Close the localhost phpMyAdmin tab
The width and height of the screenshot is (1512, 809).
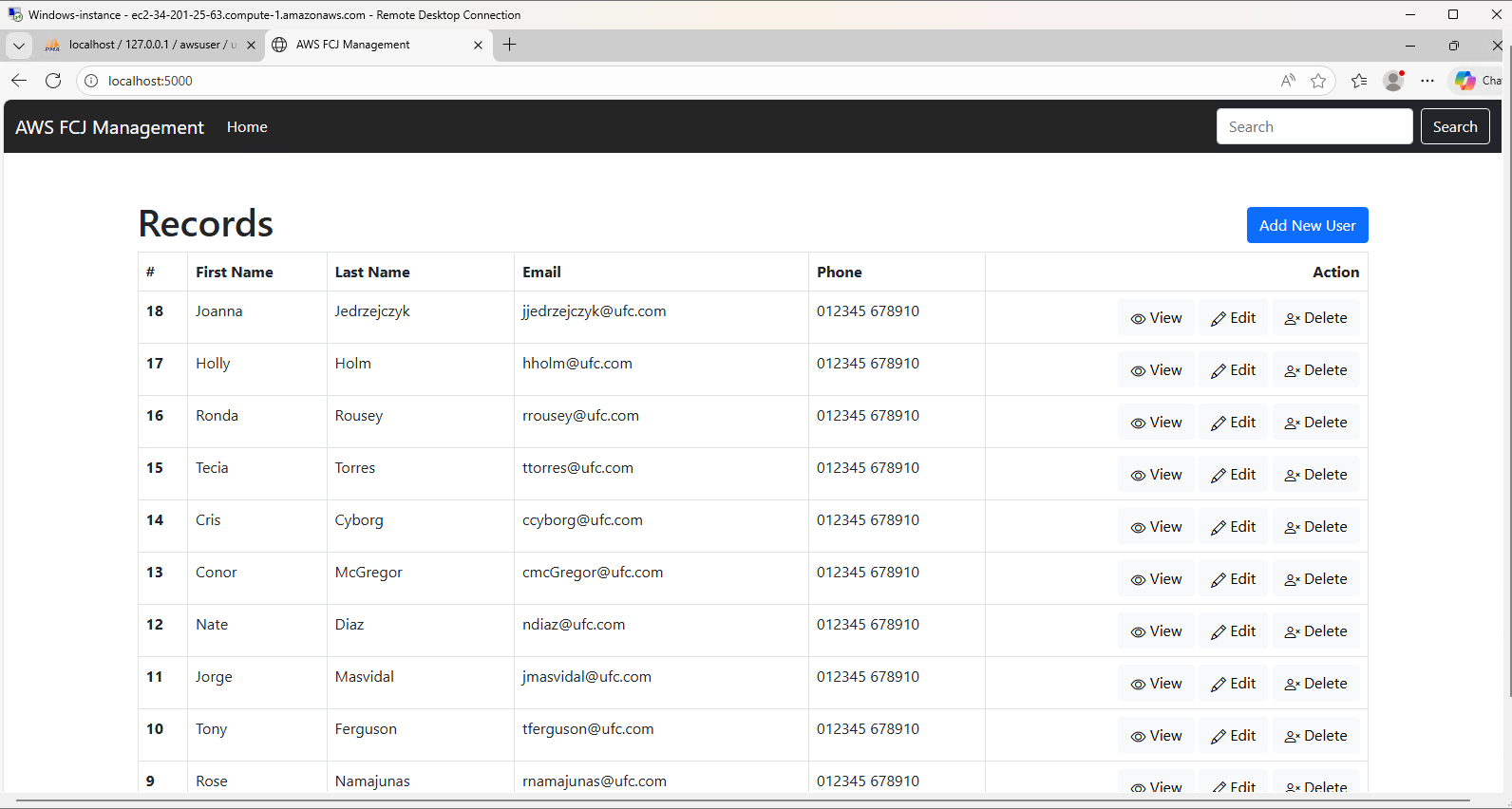(x=251, y=45)
